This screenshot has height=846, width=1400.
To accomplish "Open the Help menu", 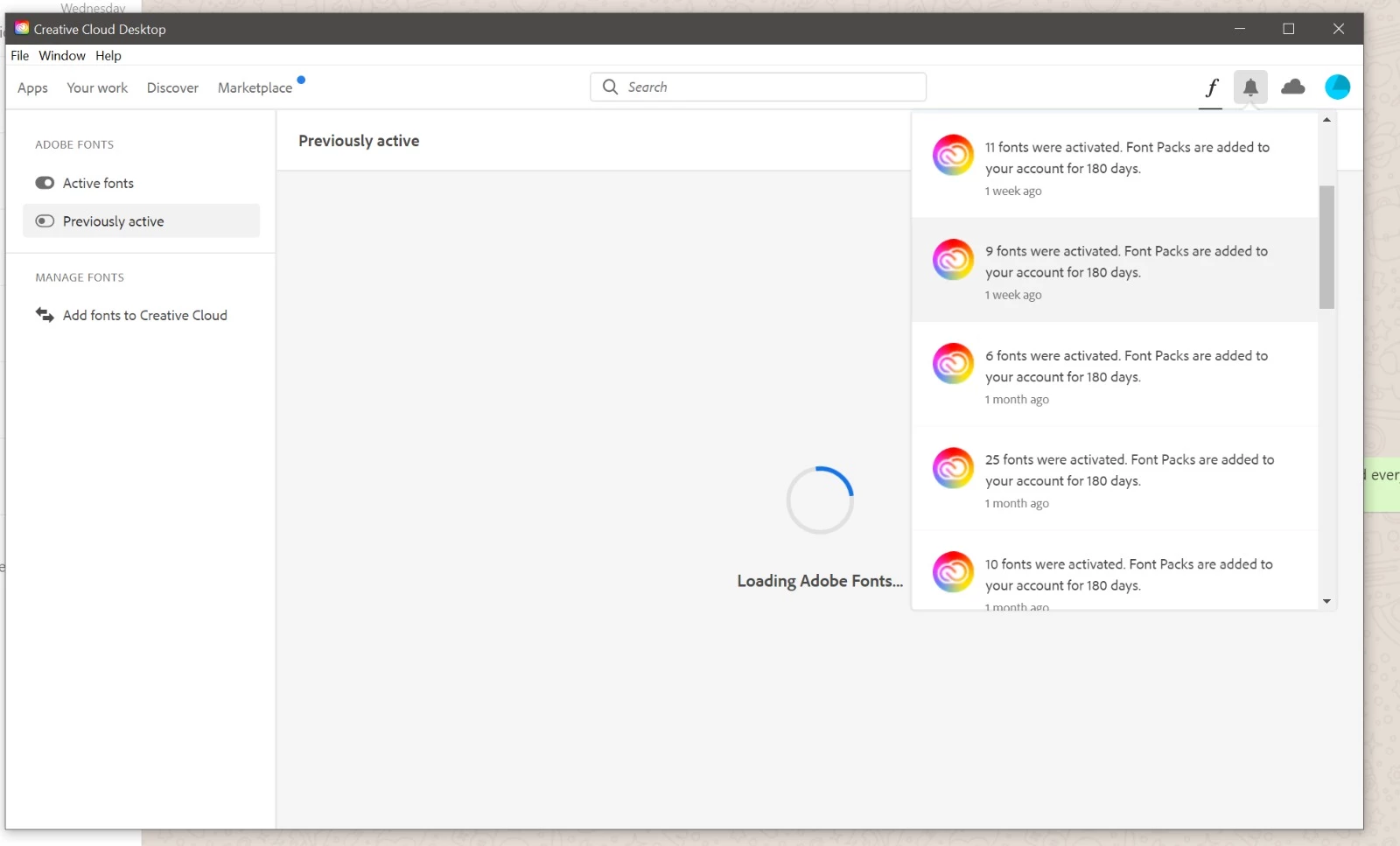I will [108, 55].
